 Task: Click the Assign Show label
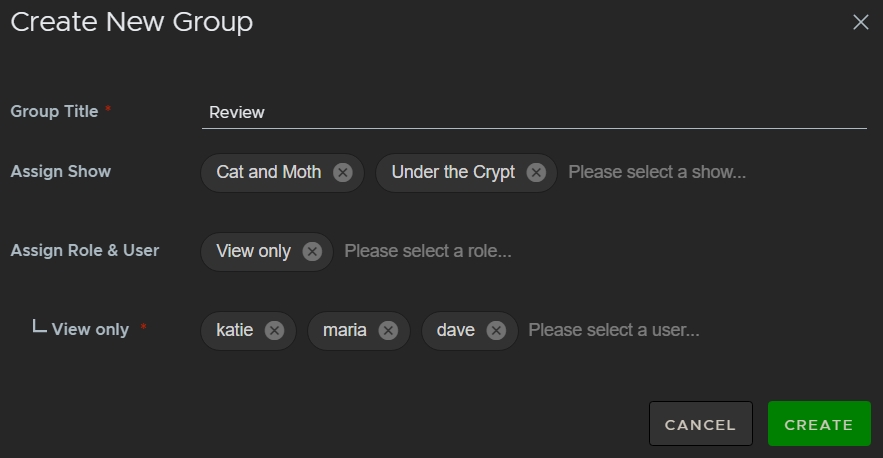(61, 171)
